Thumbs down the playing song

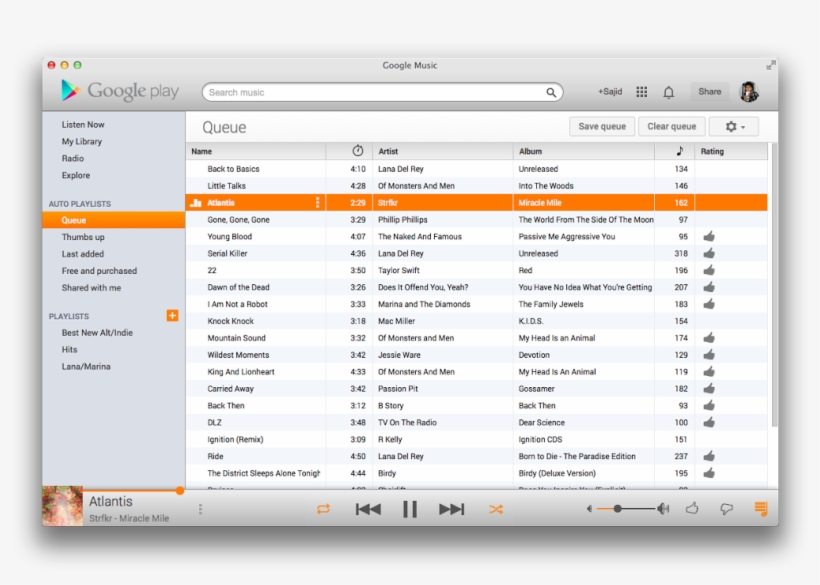(726, 509)
